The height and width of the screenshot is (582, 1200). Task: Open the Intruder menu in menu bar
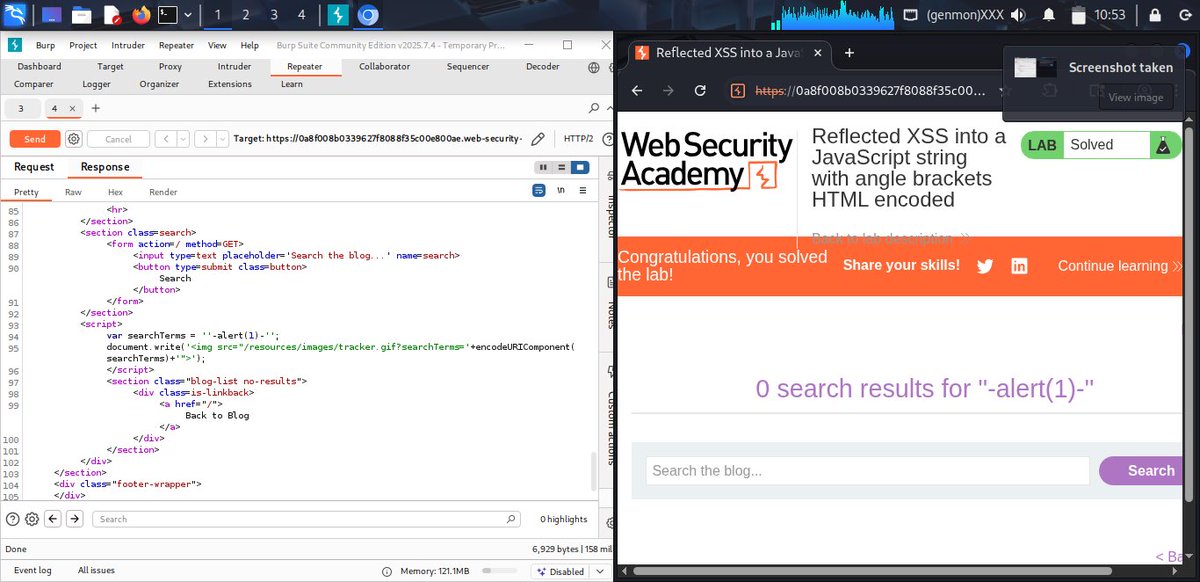pos(128,45)
